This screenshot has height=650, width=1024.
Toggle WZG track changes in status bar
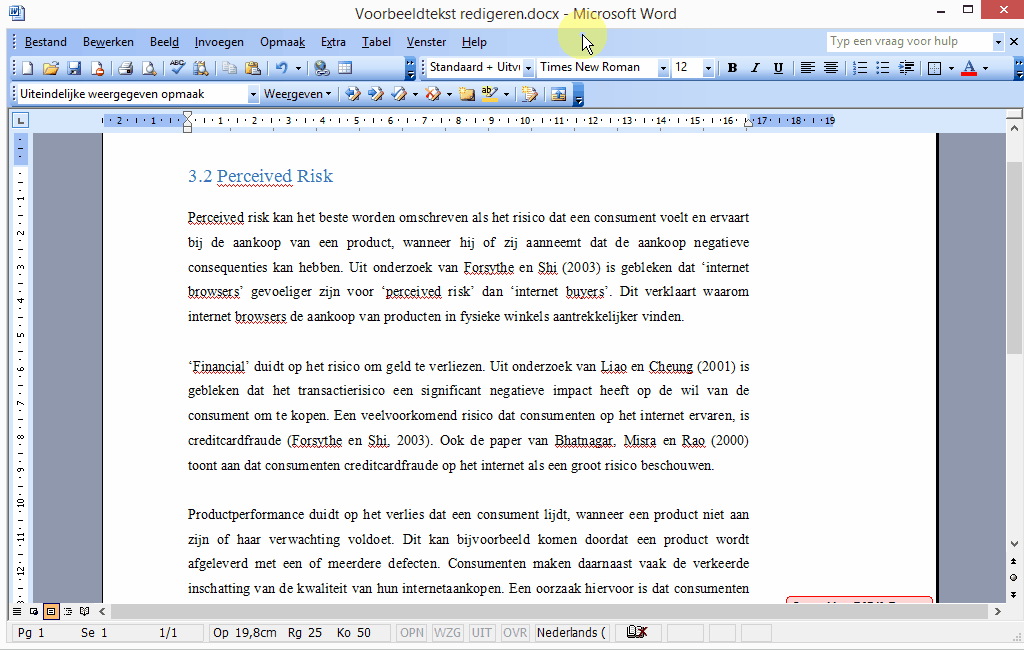447,632
